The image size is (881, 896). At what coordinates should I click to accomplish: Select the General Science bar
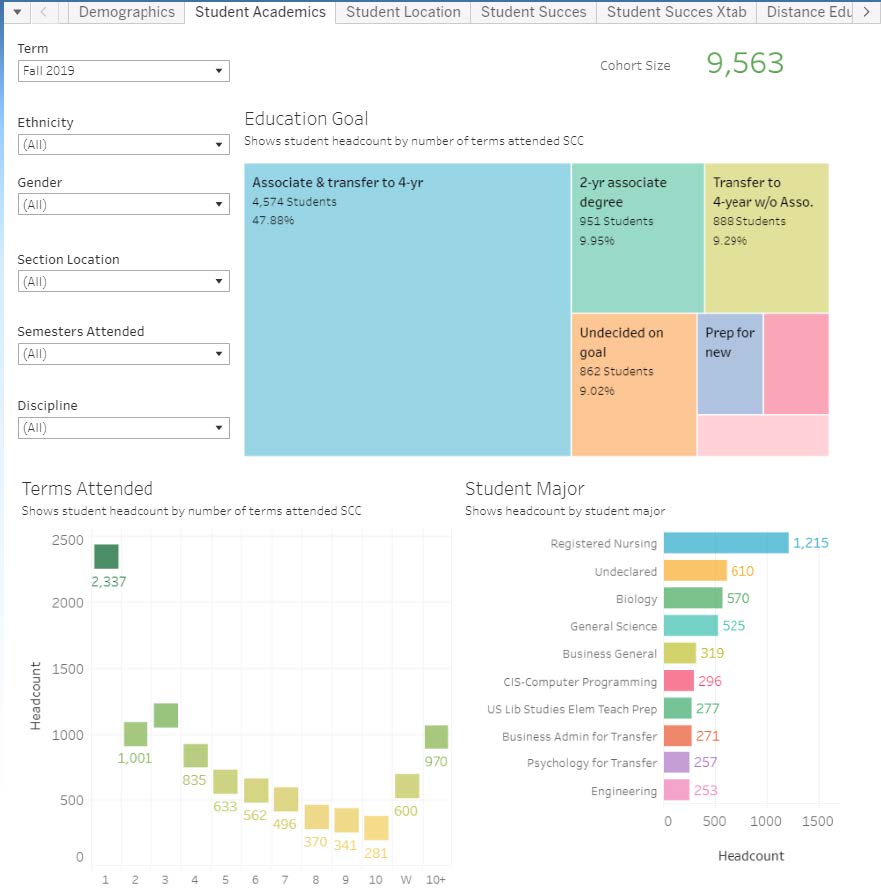coord(691,625)
